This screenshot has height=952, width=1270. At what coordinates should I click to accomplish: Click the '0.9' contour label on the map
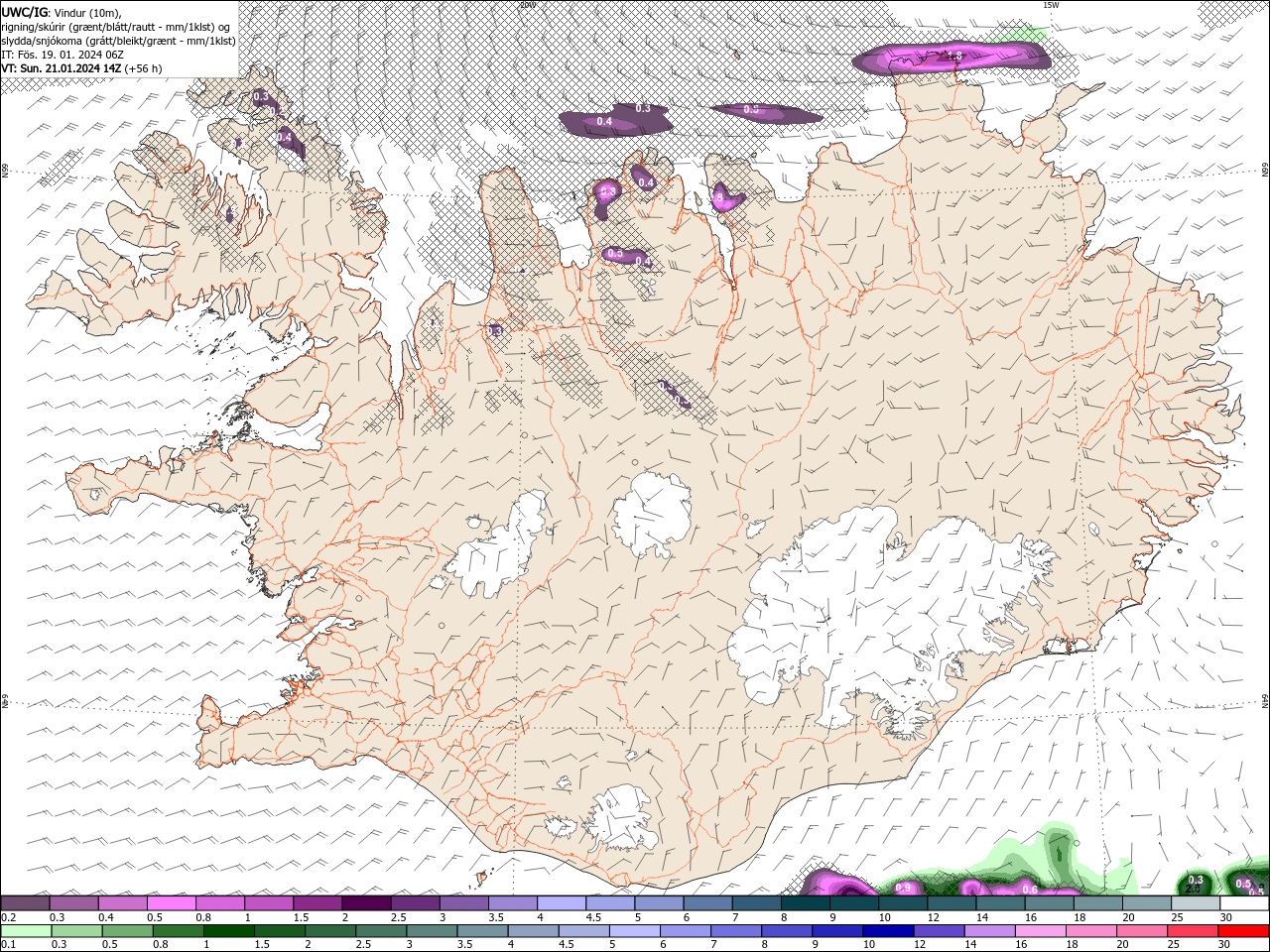pos(903,888)
